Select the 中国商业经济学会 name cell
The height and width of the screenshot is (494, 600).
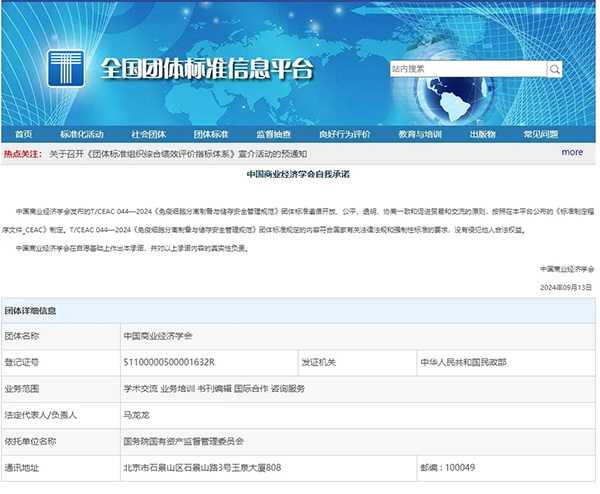357,336
